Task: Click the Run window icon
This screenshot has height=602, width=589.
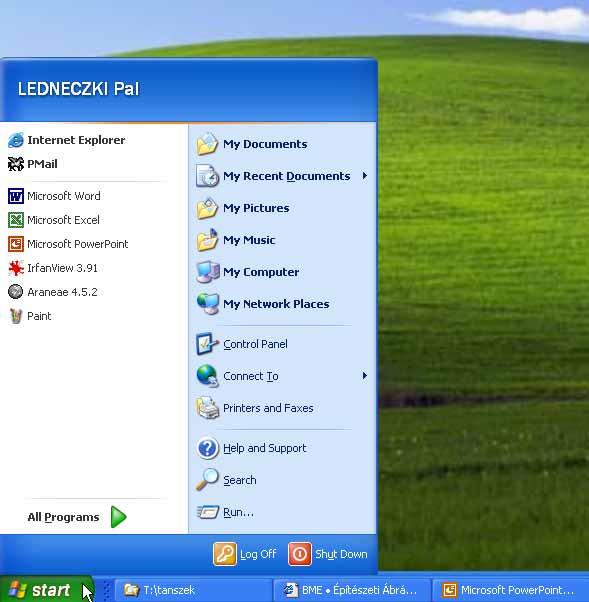Action: (207, 512)
